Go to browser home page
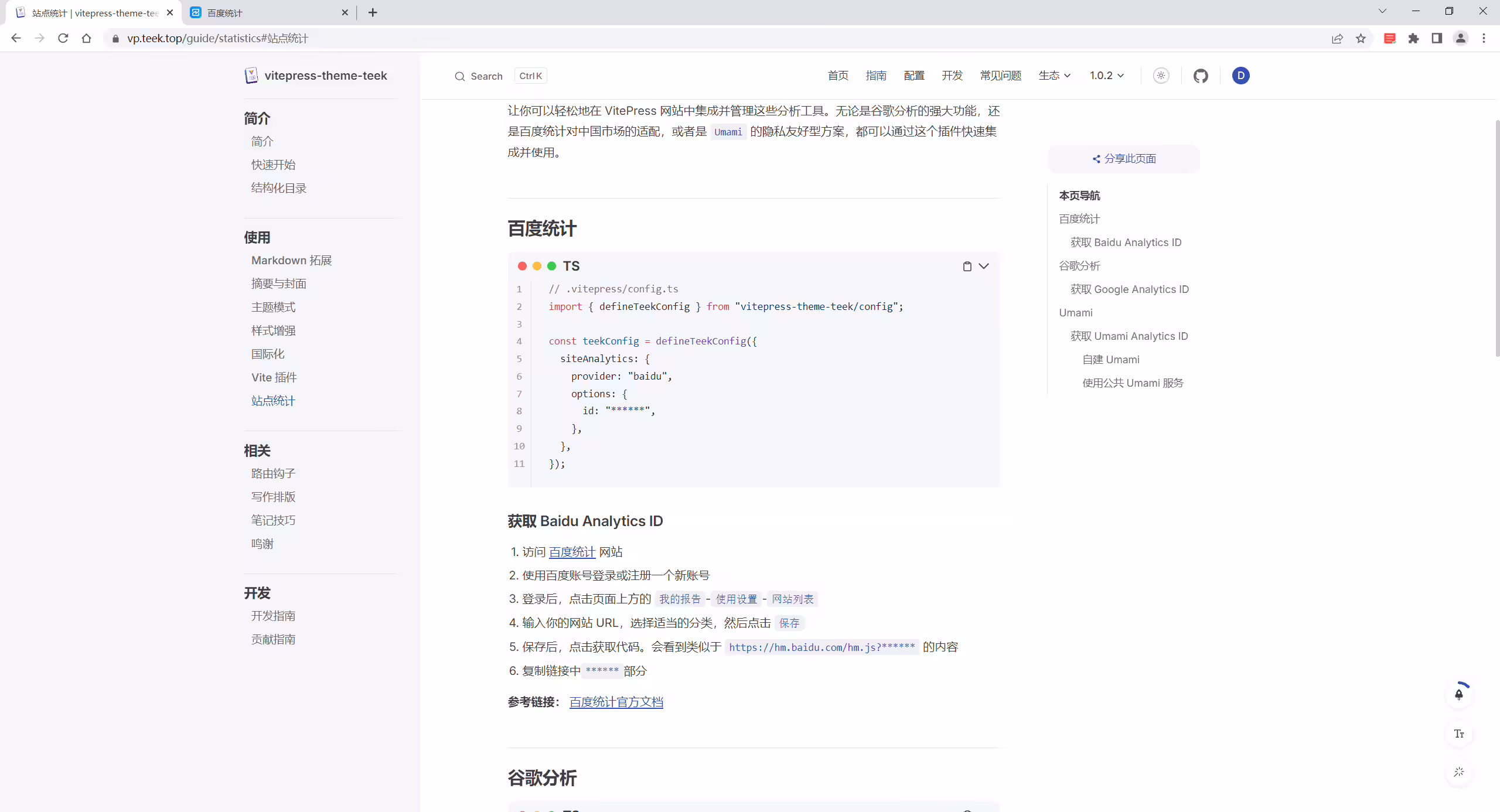Image resolution: width=1500 pixels, height=812 pixels. tap(86, 38)
